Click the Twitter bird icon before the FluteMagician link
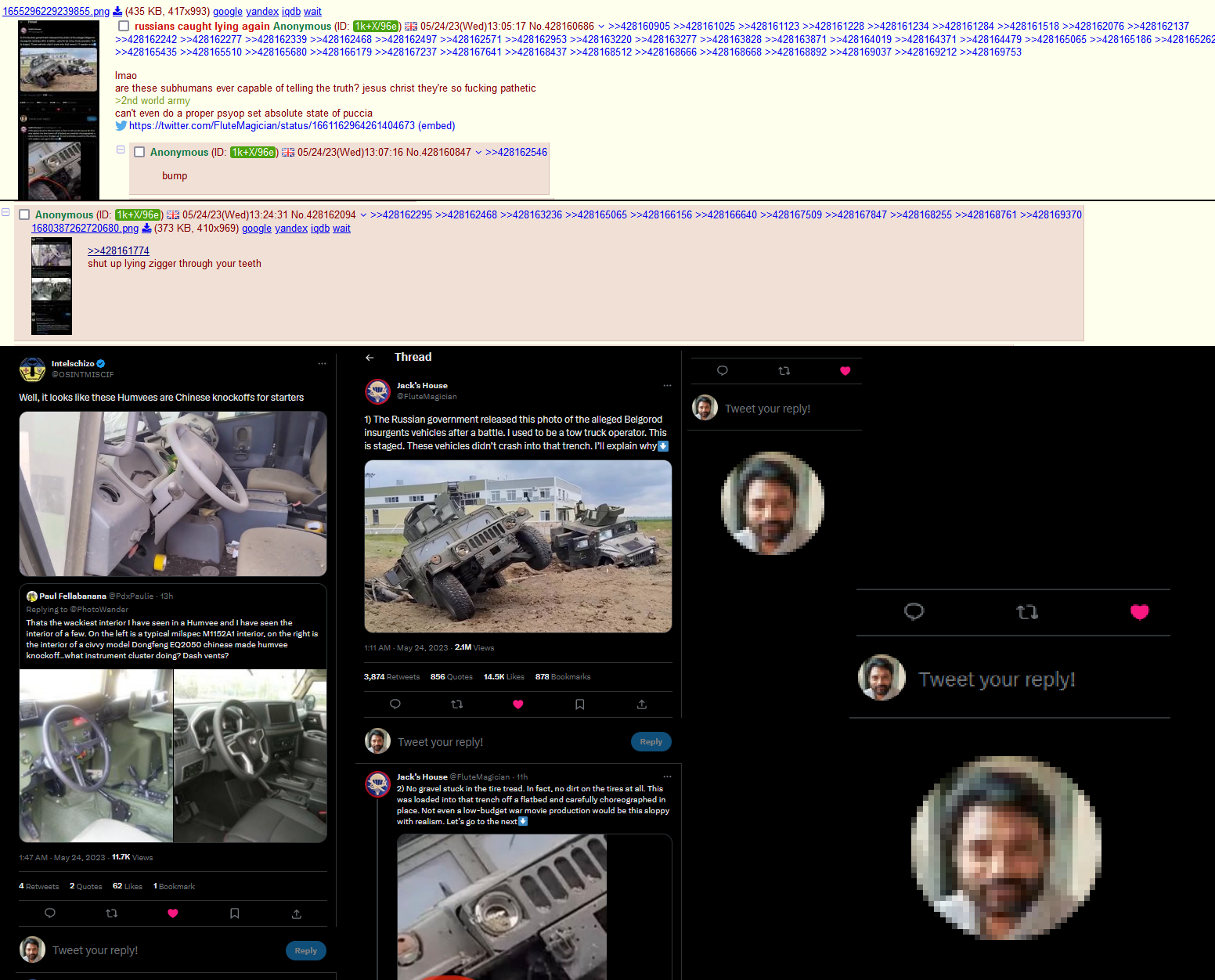The height and width of the screenshot is (980, 1215). tap(121, 126)
